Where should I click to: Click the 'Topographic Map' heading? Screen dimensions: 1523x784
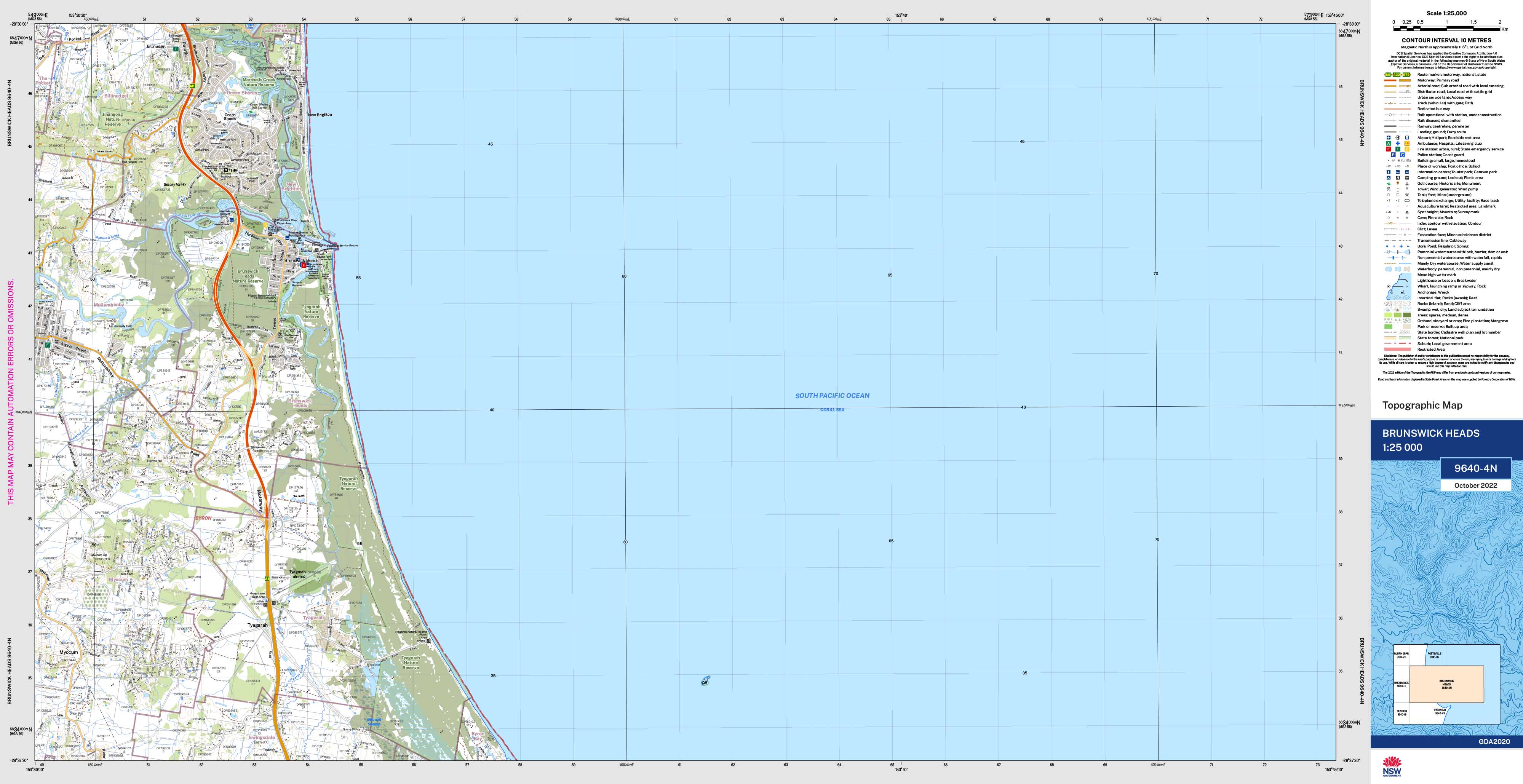(x=1422, y=405)
